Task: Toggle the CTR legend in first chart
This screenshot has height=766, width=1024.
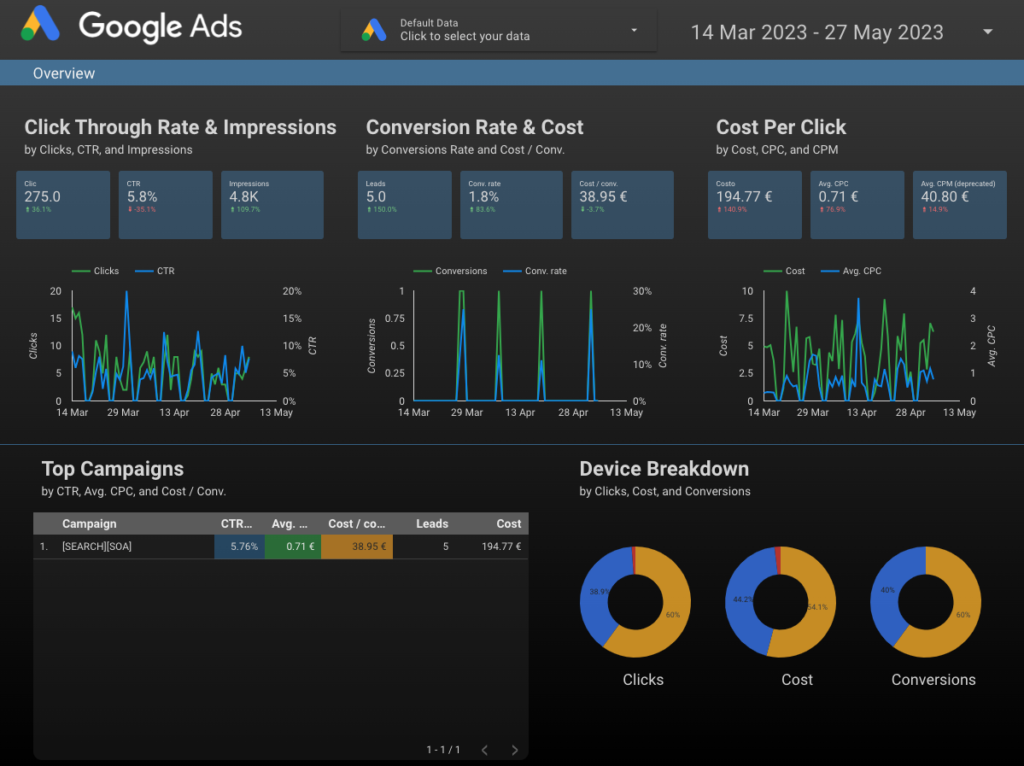Action: click(x=155, y=271)
